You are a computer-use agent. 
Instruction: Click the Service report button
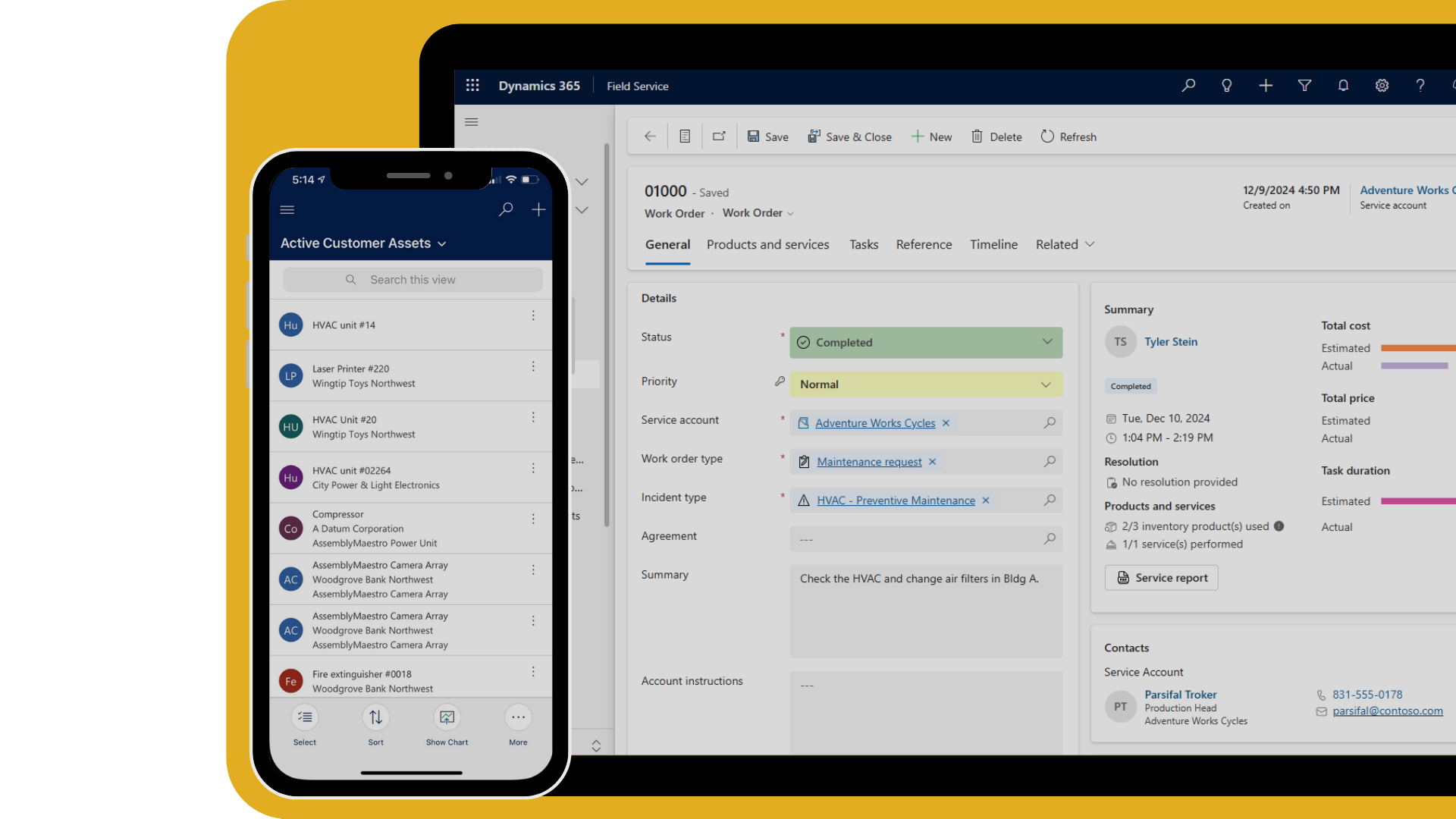pos(1161,578)
